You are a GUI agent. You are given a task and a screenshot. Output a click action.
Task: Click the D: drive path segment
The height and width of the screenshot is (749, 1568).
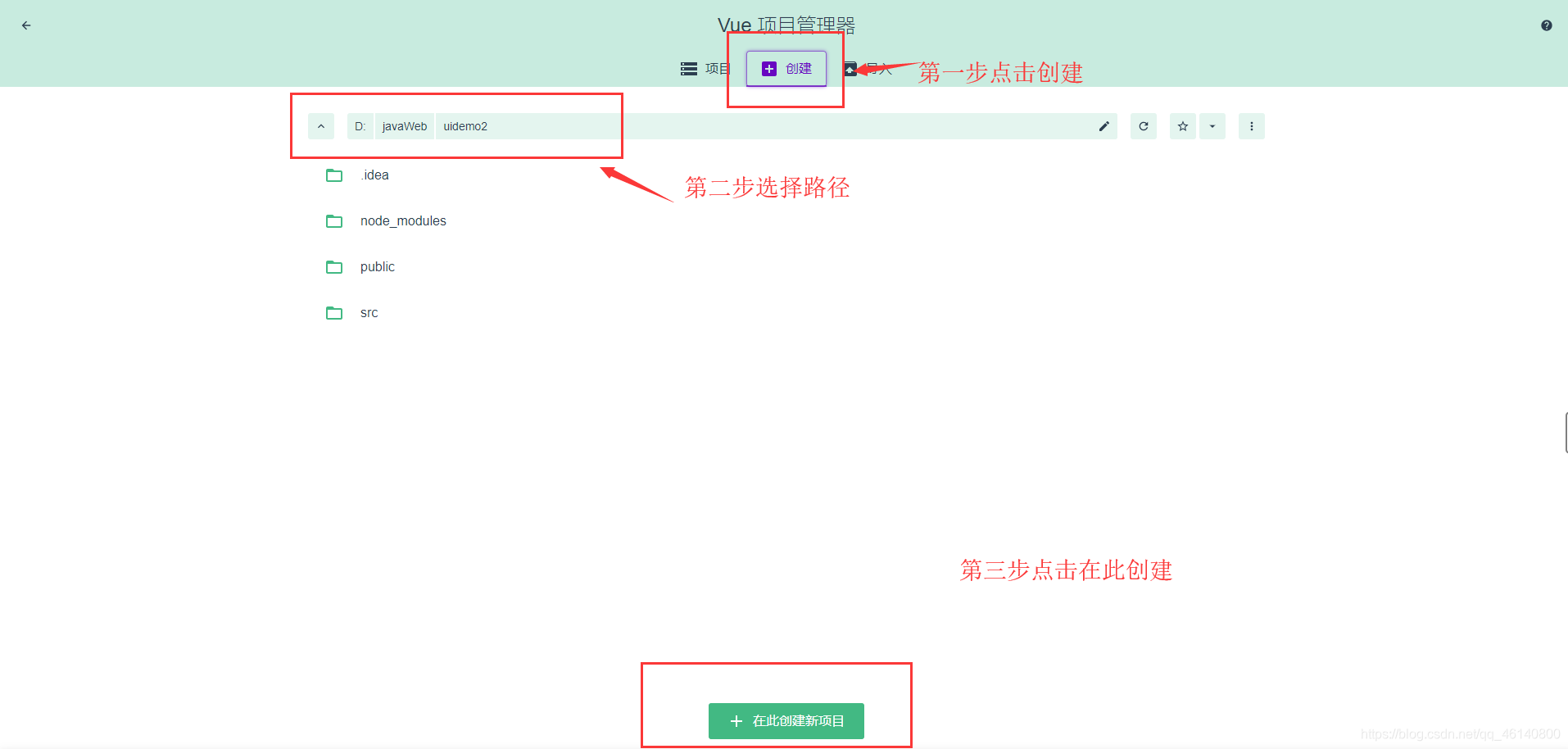coord(360,126)
